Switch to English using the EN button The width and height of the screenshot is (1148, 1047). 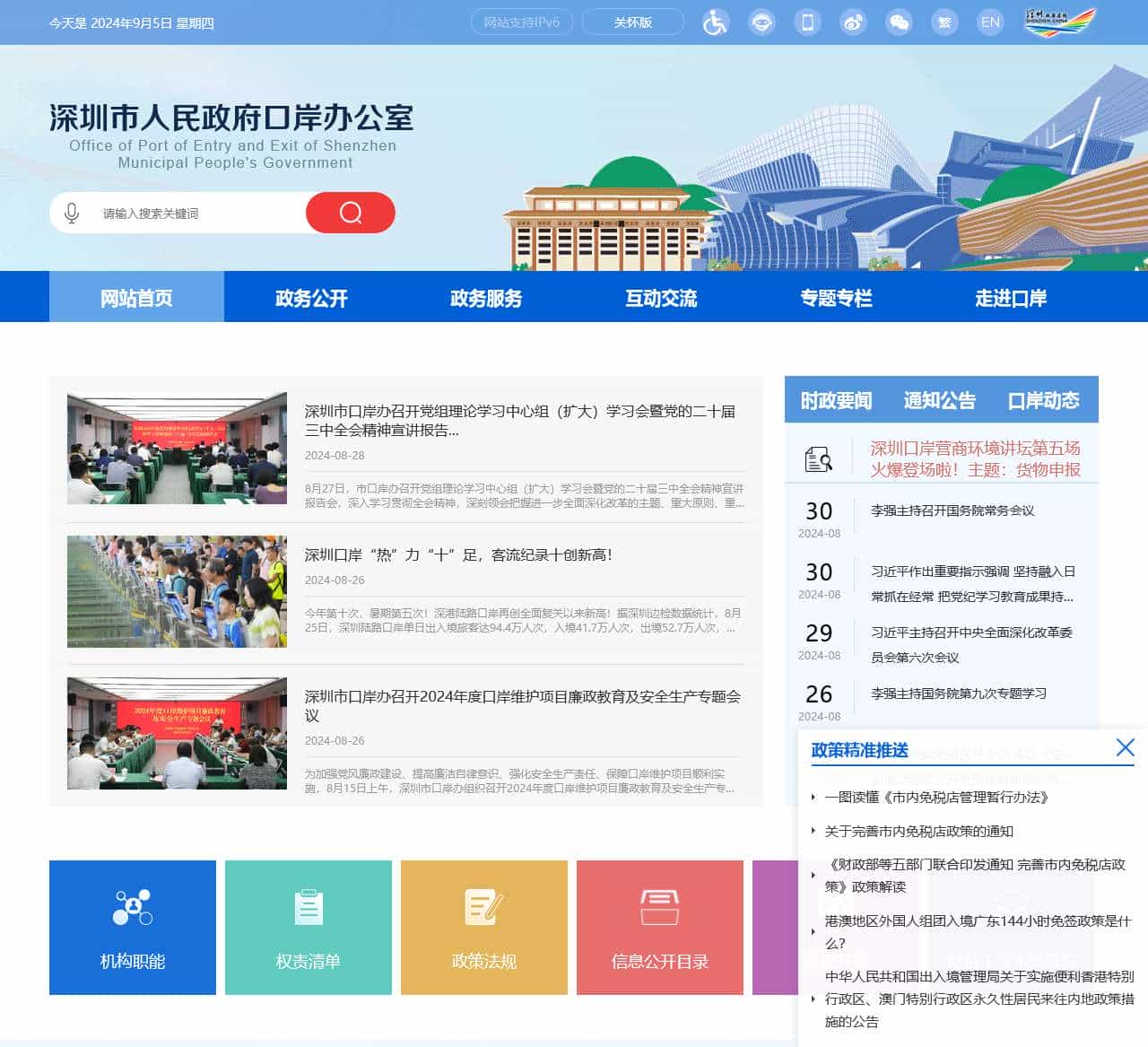coord(990,22)
